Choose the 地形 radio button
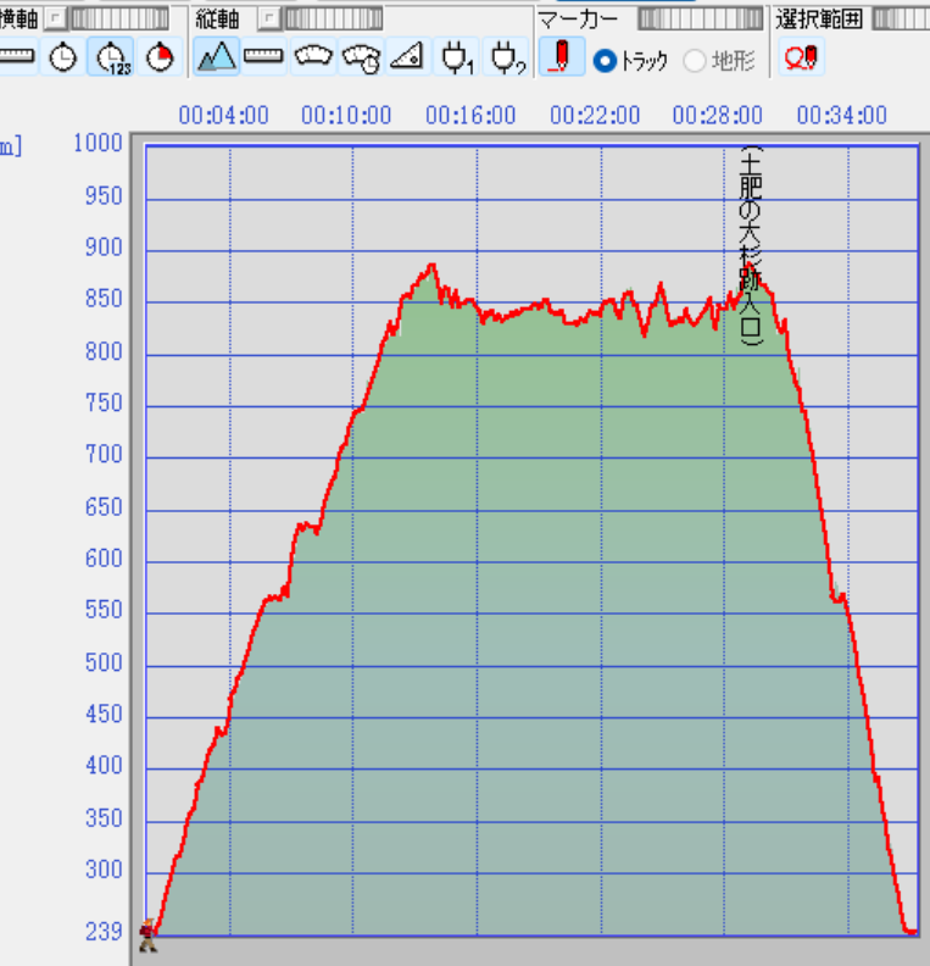Screen dimensions: 930x966 pos(695,60)
